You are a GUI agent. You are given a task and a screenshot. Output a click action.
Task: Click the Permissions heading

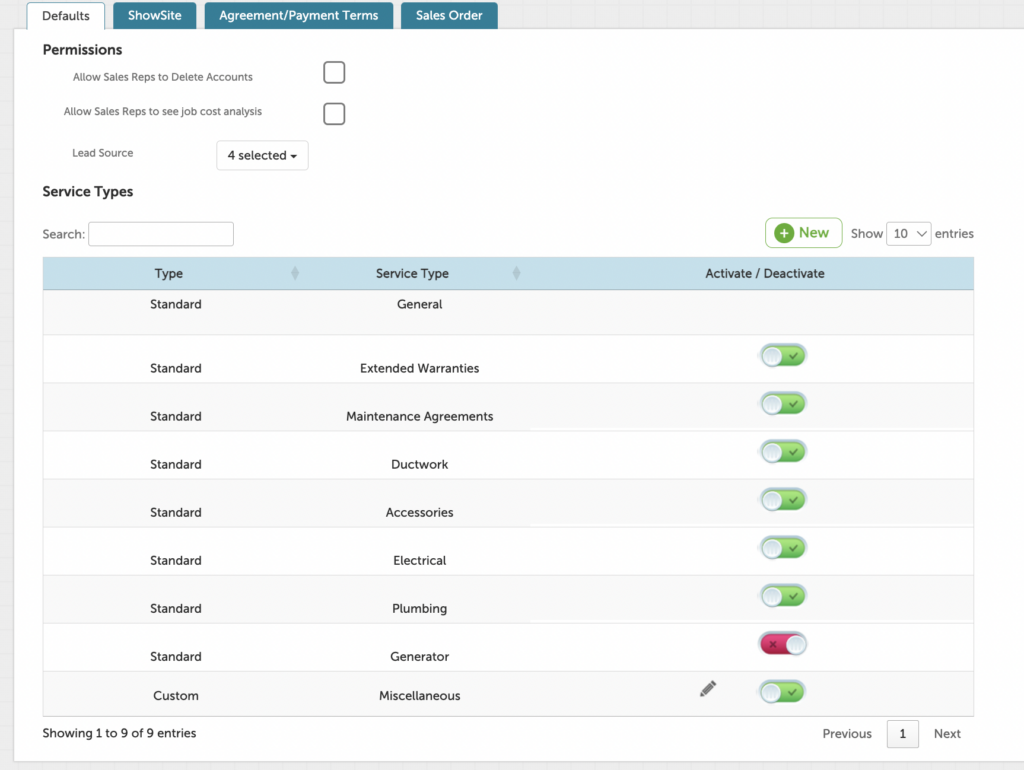pyautogui.click(x=82, y=50)
